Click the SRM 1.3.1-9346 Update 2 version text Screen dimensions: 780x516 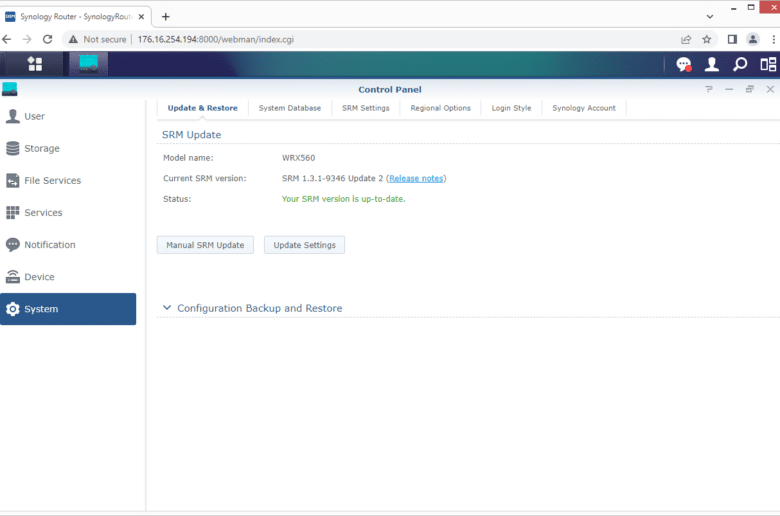click(x=332, y=178)
